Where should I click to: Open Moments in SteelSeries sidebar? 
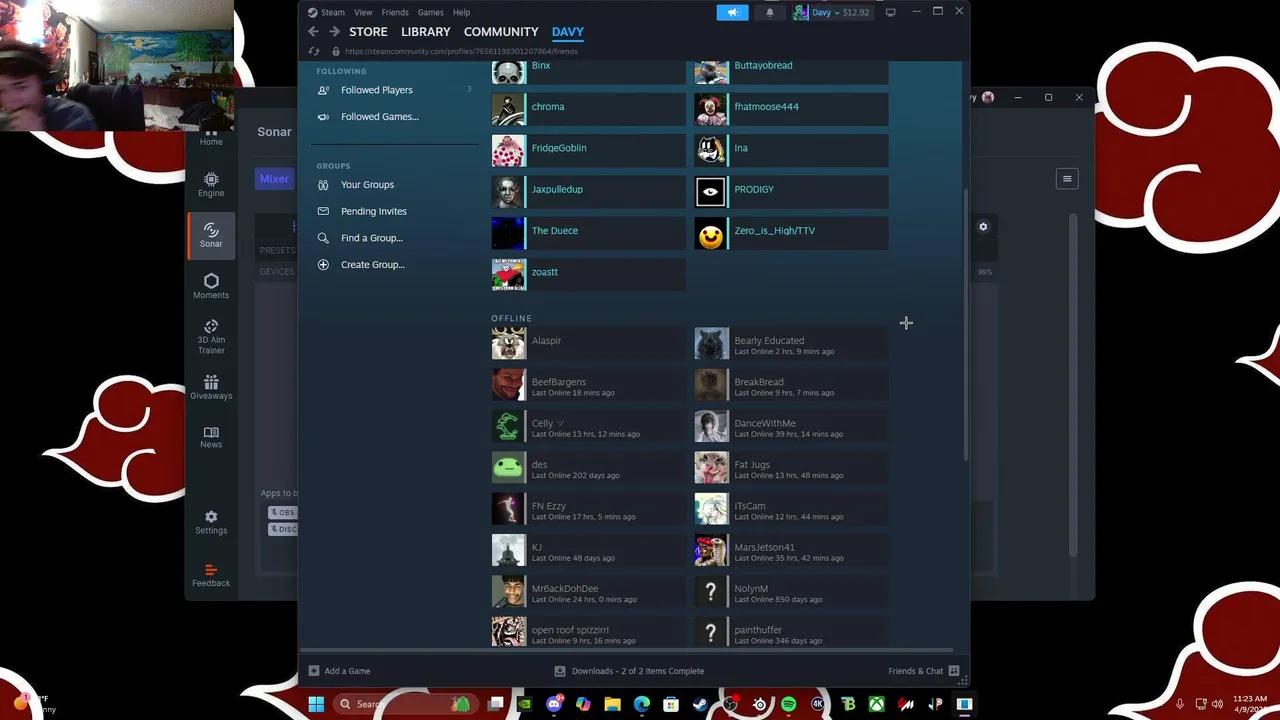pos(211,286)
